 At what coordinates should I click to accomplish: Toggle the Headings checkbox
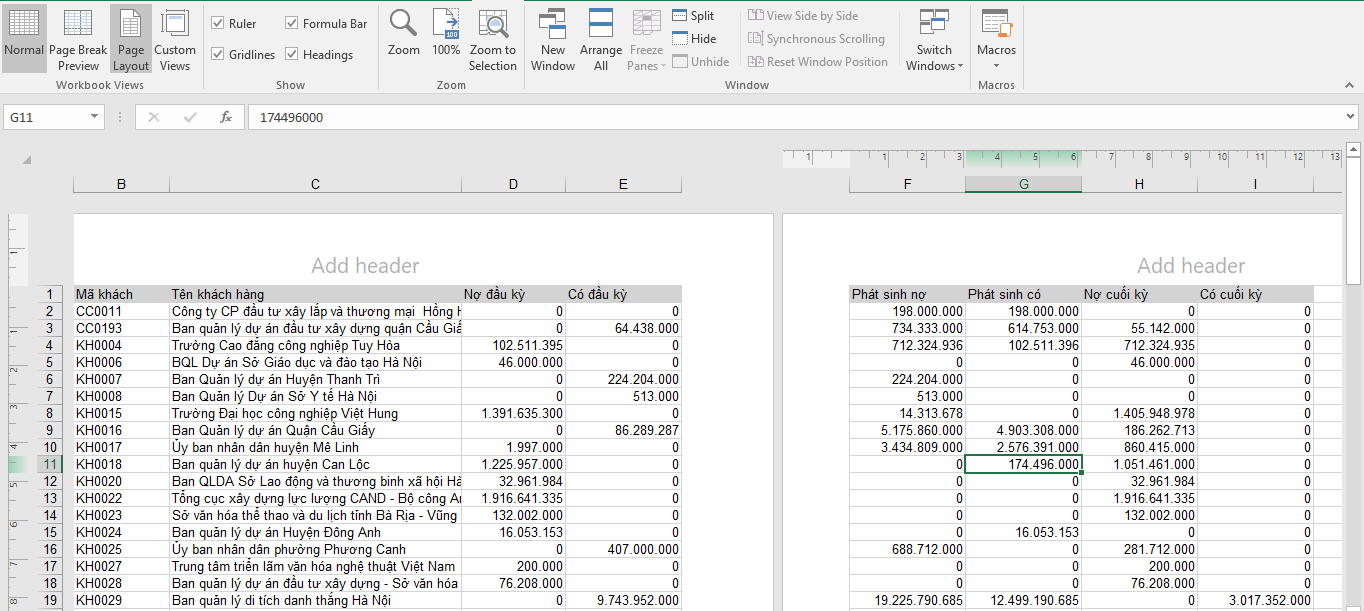click(x=292, y=54)
